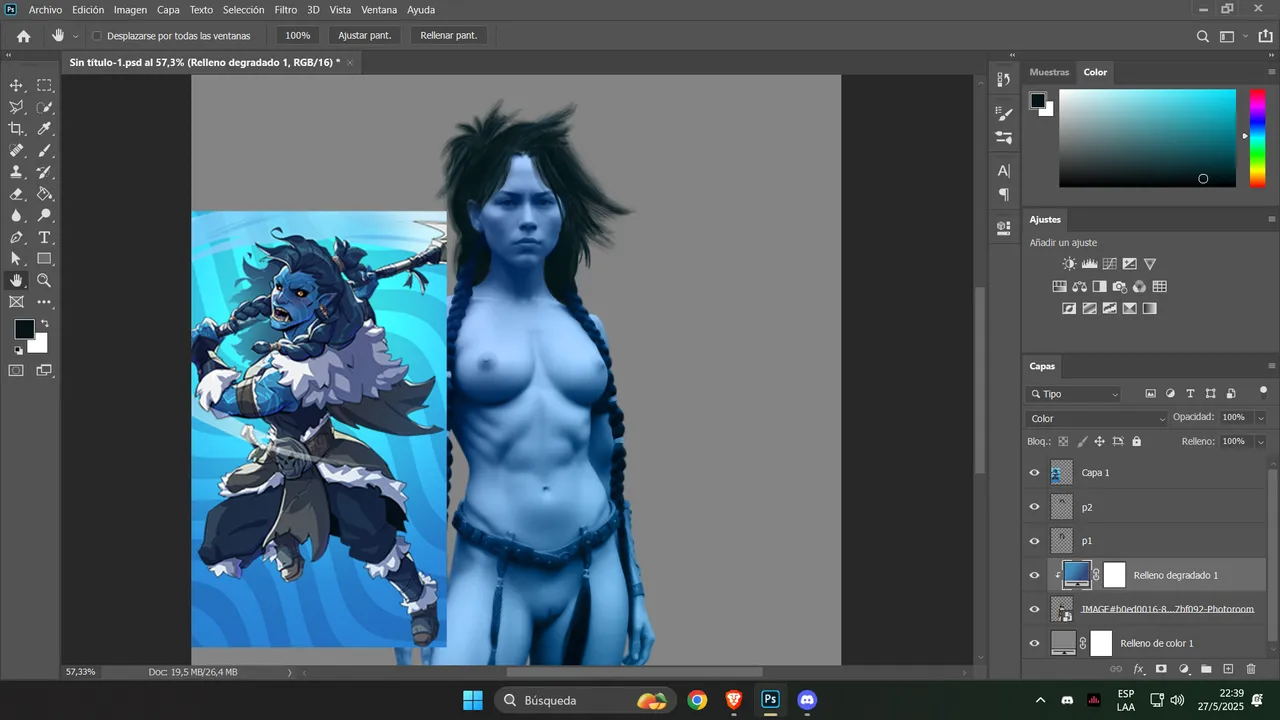Viewport: 1280px width, 720px height.
Task: Toggle lock transparent pixels
Action: tap(1063, 441)
